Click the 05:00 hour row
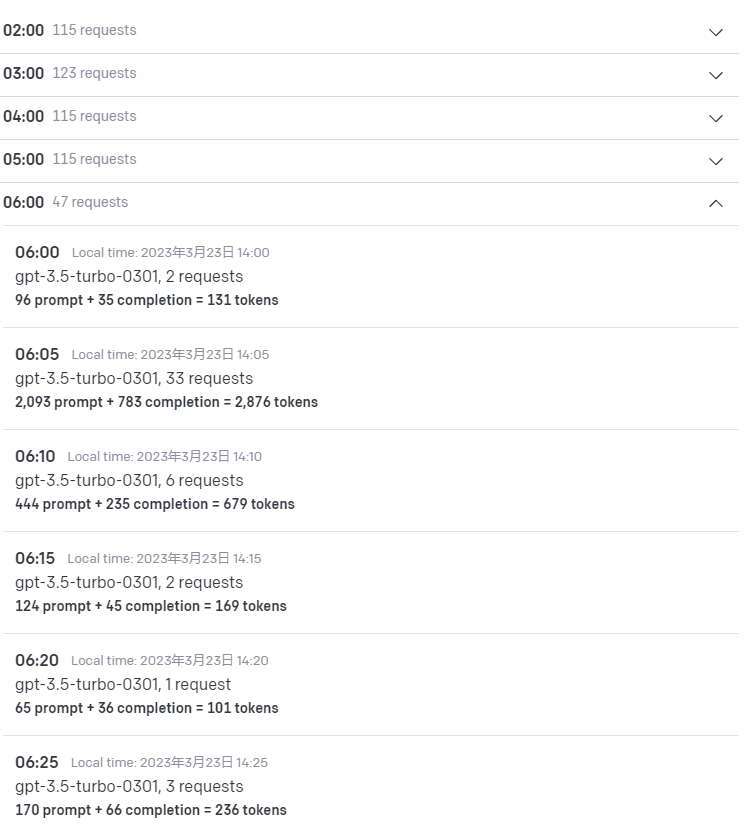Image resolution: width=750 pixels, height=827 pixels. point(24,159)
